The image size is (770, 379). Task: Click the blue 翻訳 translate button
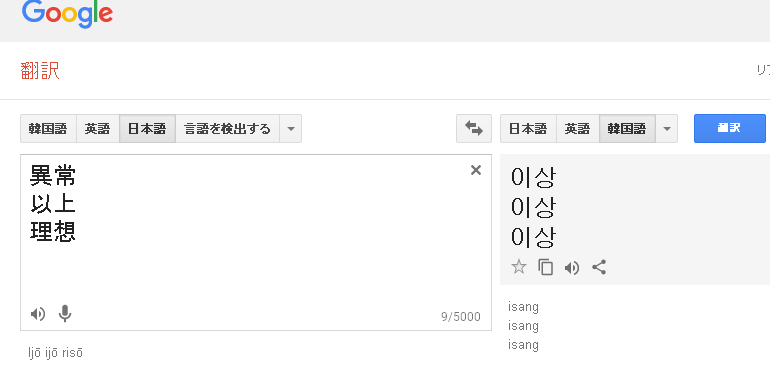pyautogui.click(x=730, y=129)
